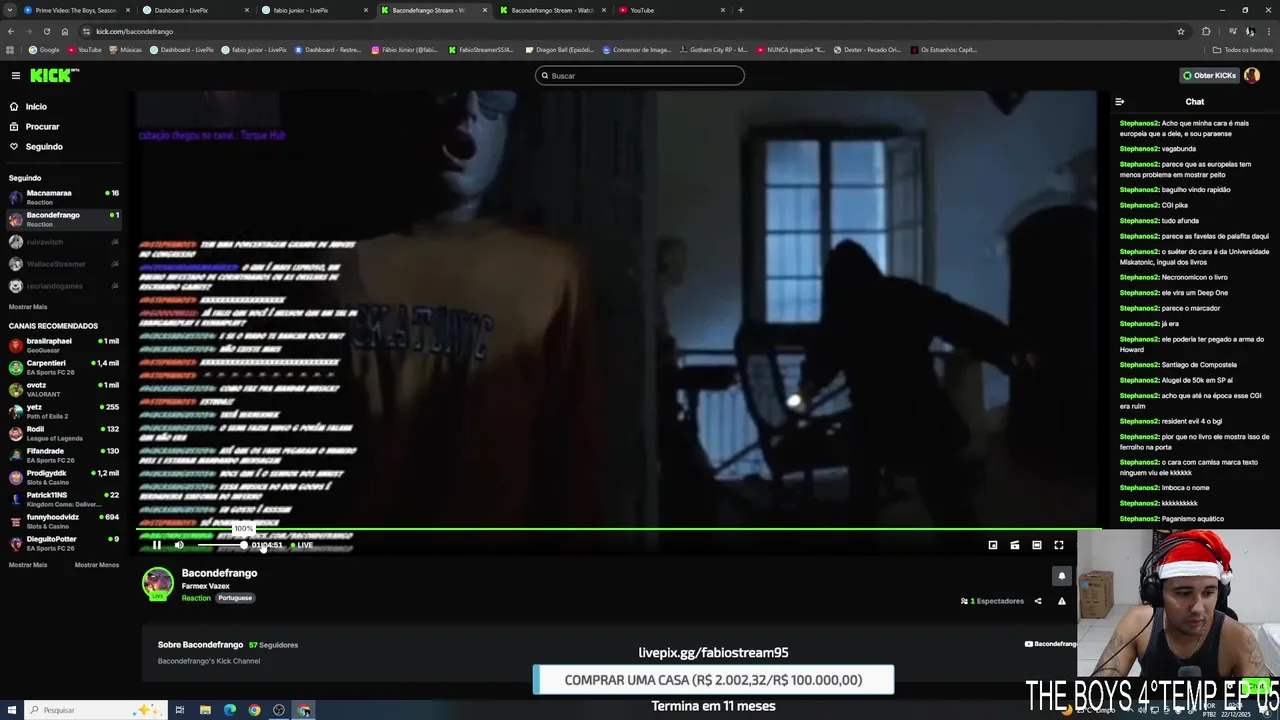Reload the page
Image resolution: width=1280 pixels, height=720 pixels.
click(x=46, y=31)
